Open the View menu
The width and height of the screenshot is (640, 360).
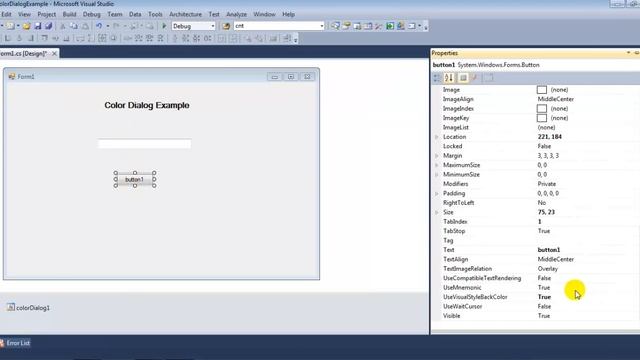[x=24, y=14]
